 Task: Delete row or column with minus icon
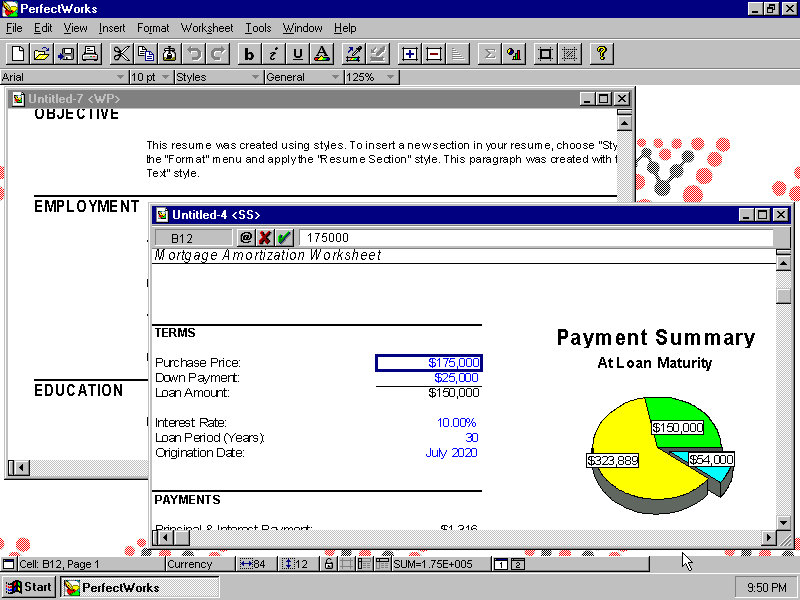(434, 54)
